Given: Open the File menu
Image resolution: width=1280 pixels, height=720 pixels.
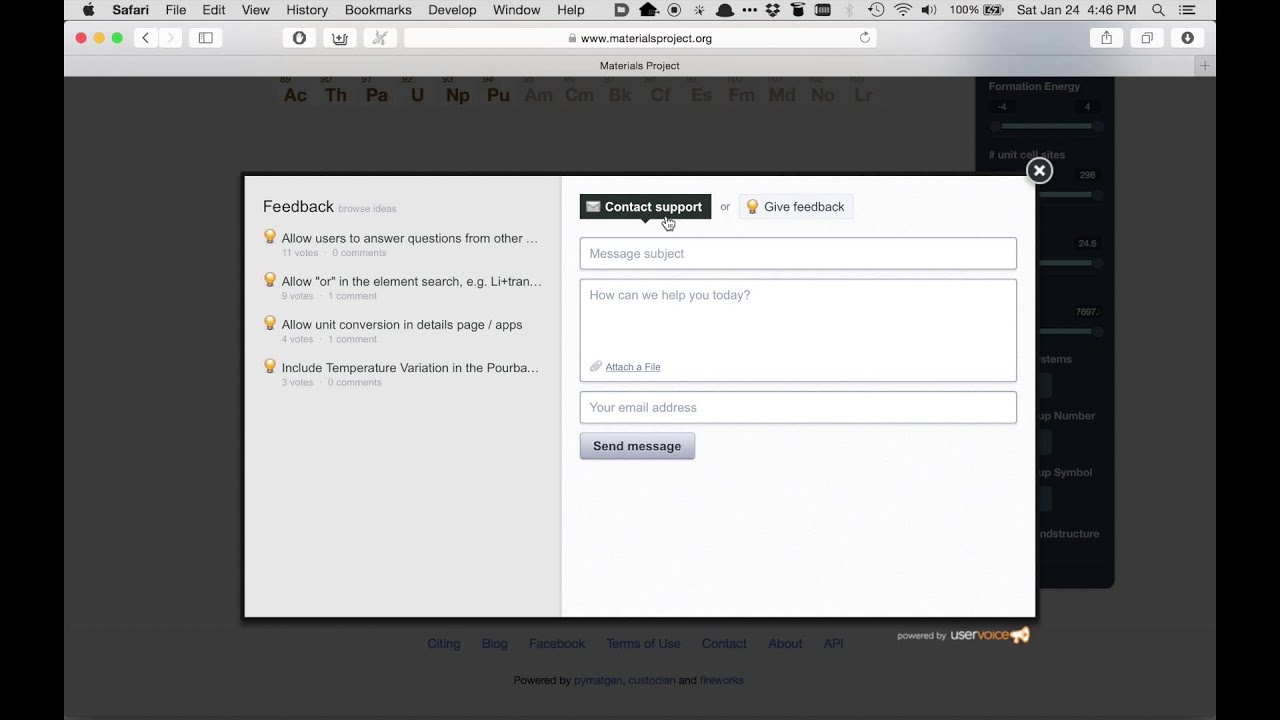Looking at the screenshot, I should pos(176,10).
